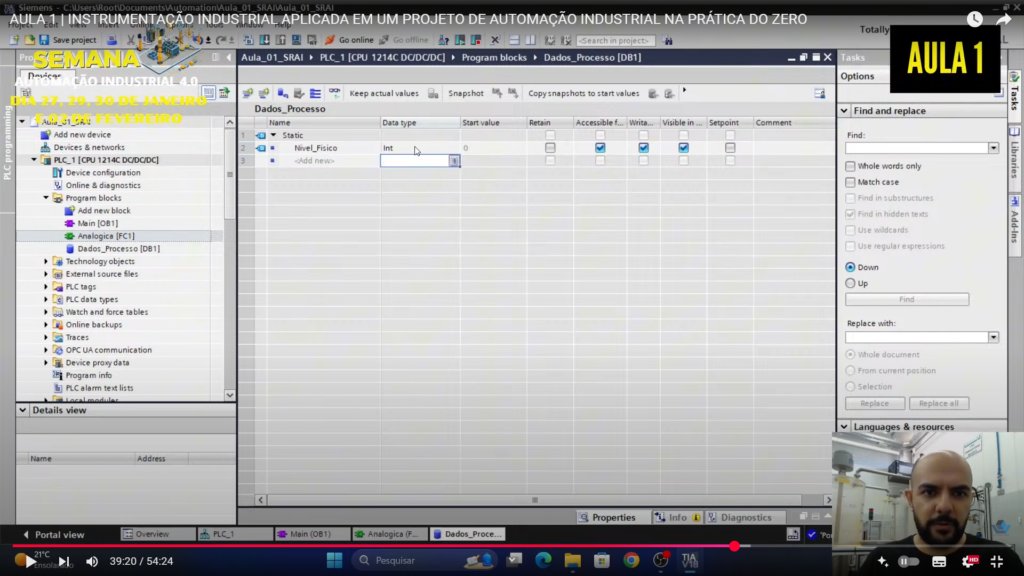
Task: Click the Find button in Find and replace
Action: click(906, 299)
